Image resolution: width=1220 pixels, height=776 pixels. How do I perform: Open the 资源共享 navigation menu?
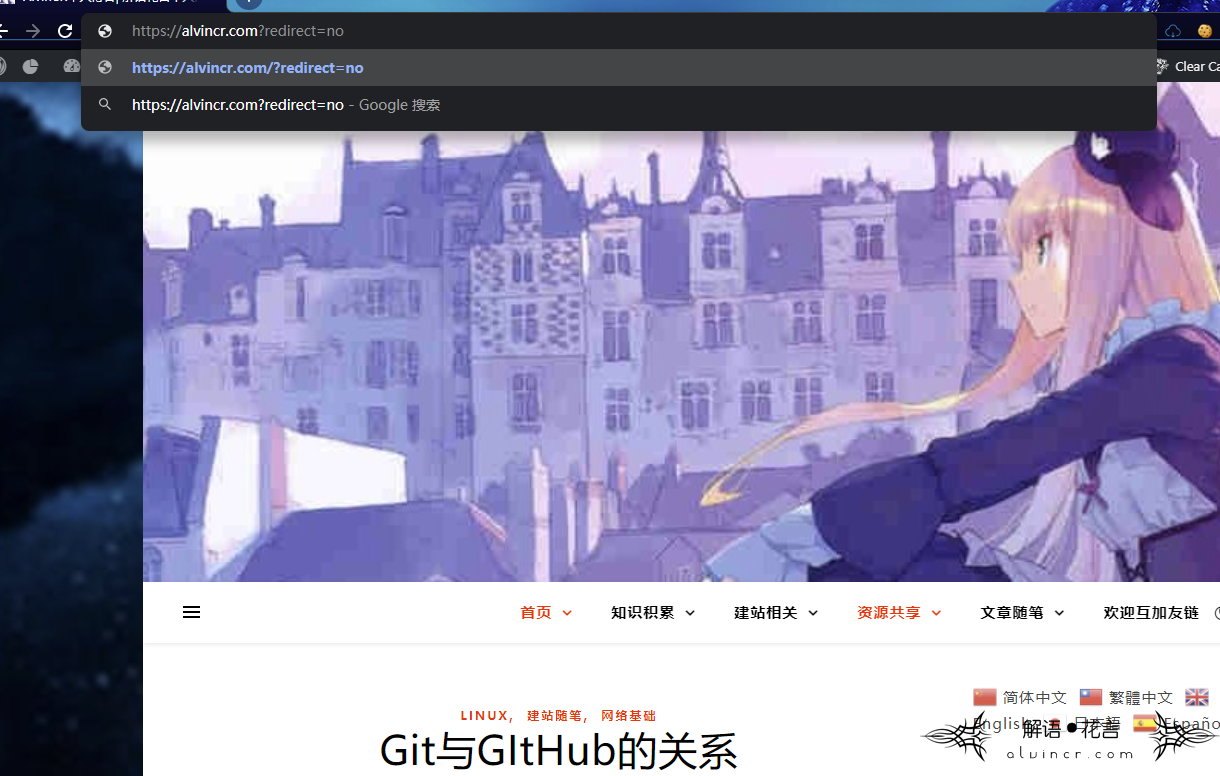click(898, 613)
